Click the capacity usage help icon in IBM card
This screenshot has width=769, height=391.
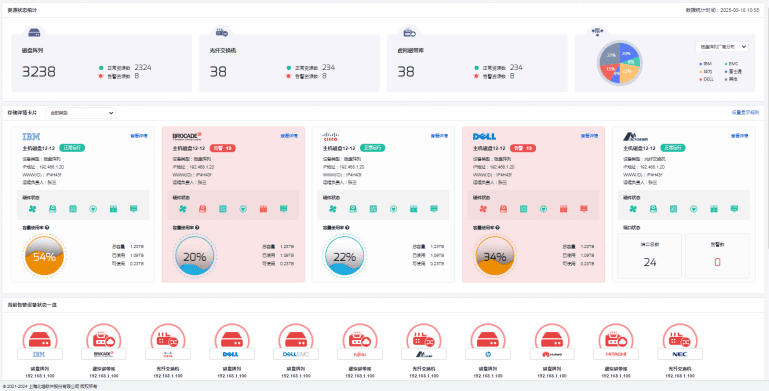pos(47,228)
